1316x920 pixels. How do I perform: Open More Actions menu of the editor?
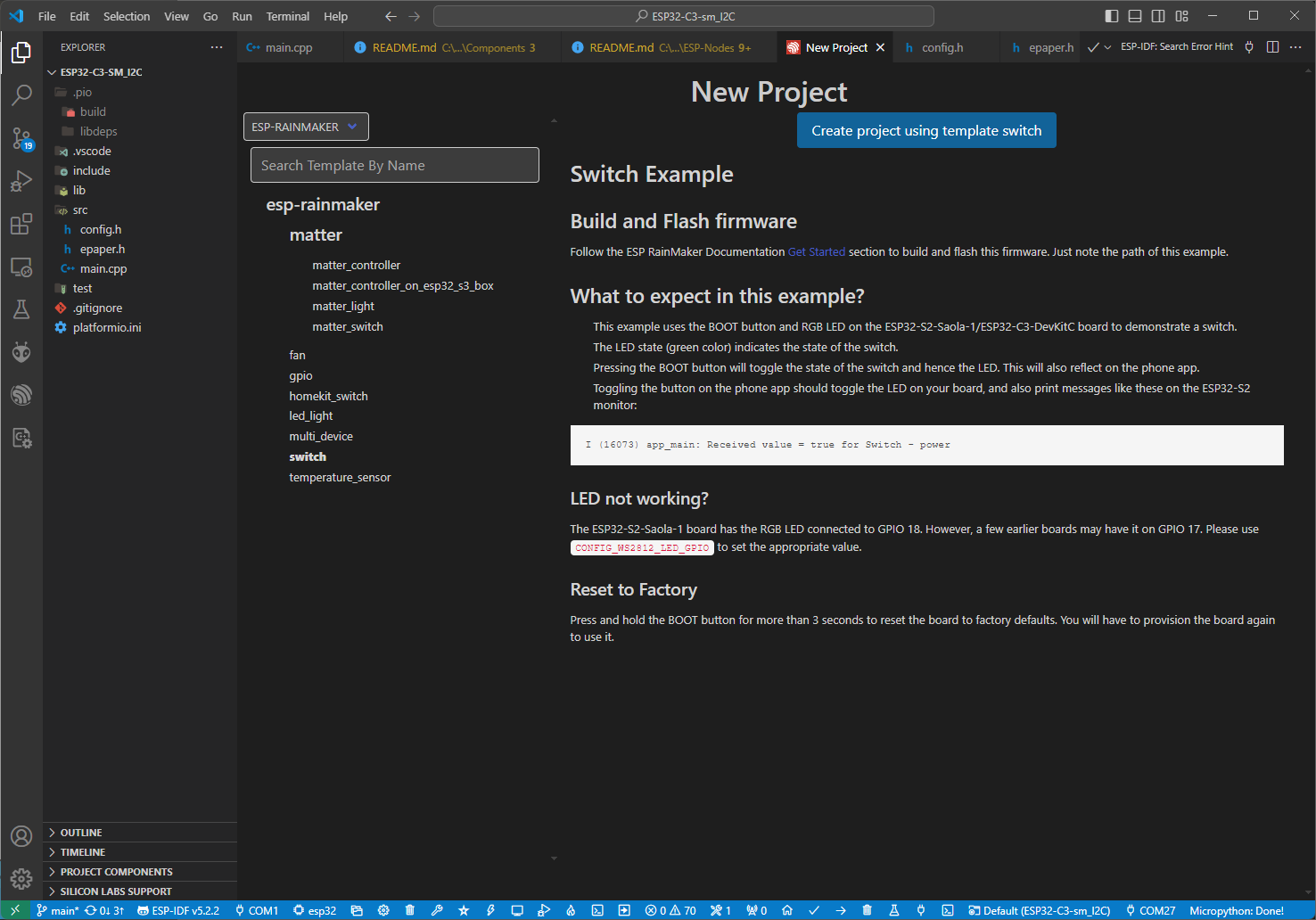1295,47
